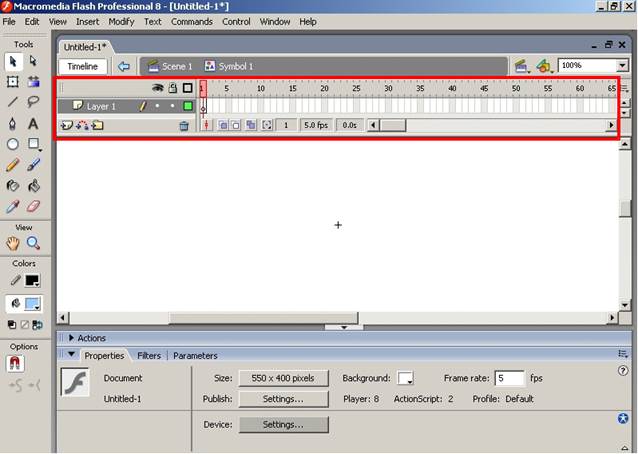Click the Insert Layer icon
Viewport: 638px width, 454px height.
pos(66,125)
